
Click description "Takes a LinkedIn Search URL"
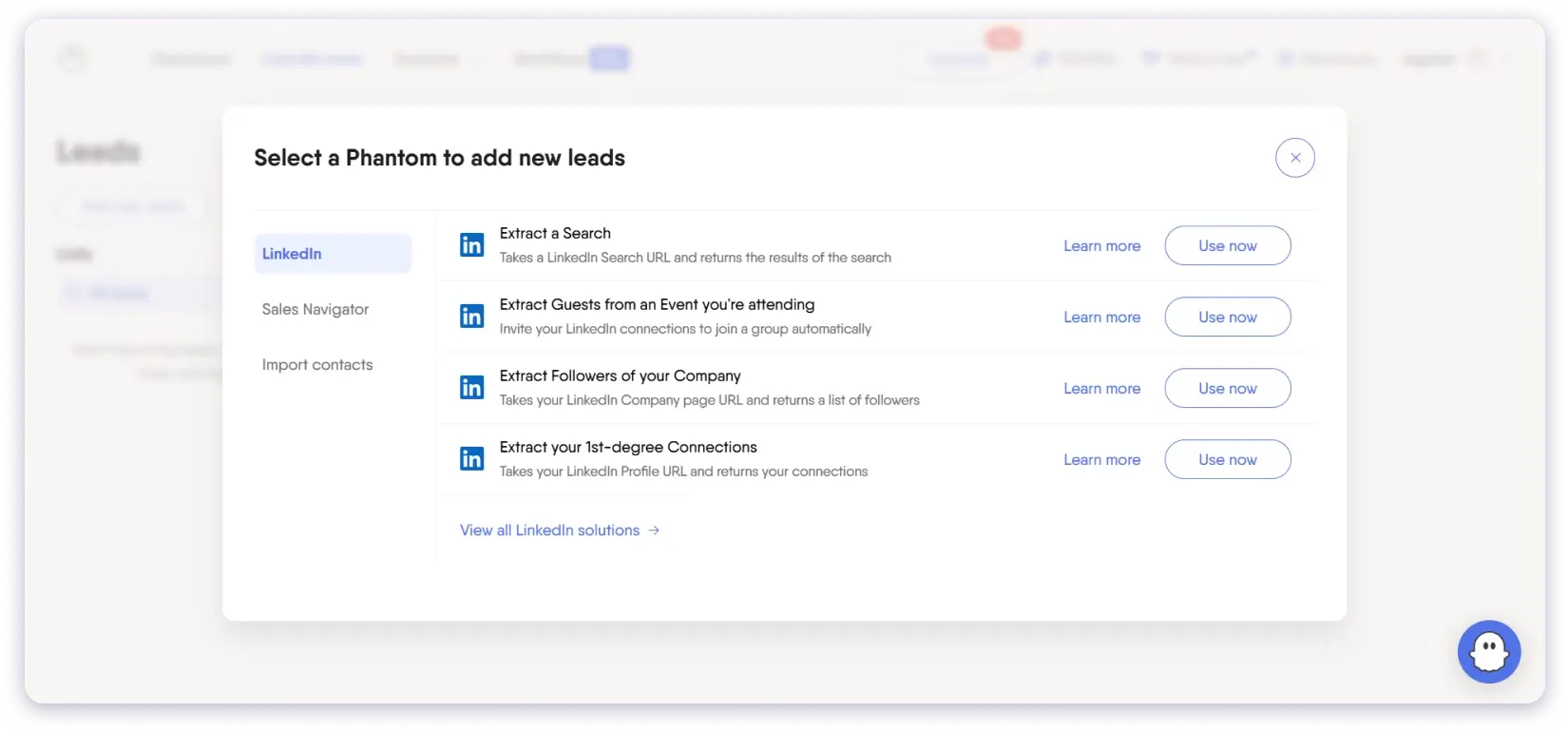click(x=696, y=258)
